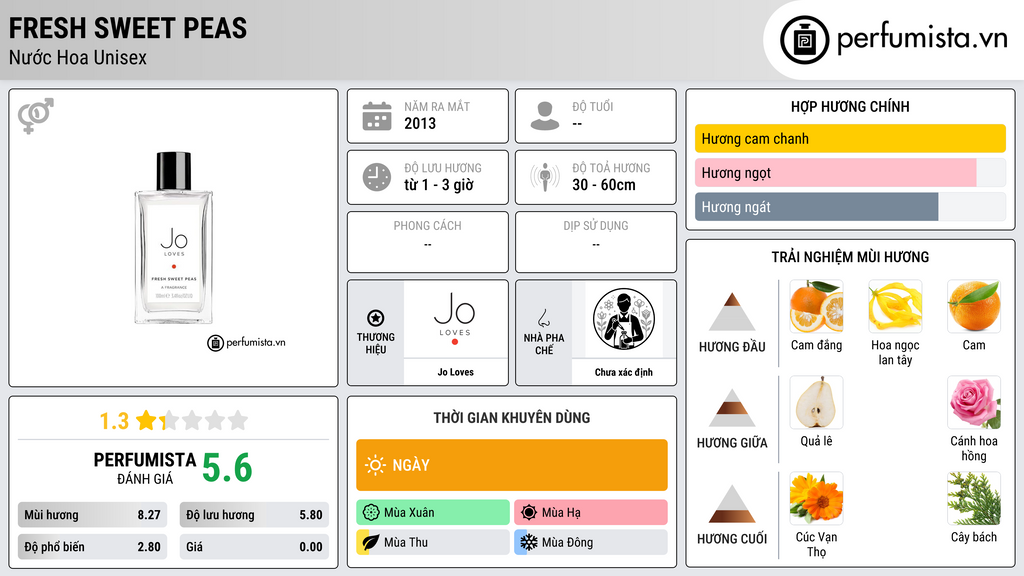Click the flower icon beside Mùa Xuân
Screen dimensions: 1024x576
(x=371, y=513)
